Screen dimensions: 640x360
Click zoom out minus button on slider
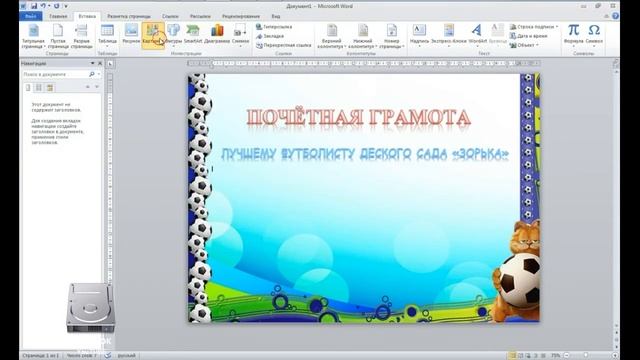click(x=567, y=356)
